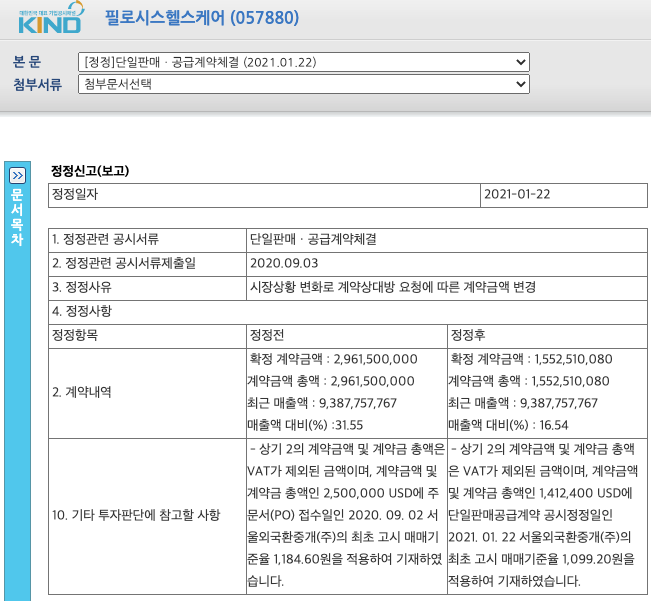Select the 확정 계약금액 1,552,510,080 line
651x601 pixels.
531,359
